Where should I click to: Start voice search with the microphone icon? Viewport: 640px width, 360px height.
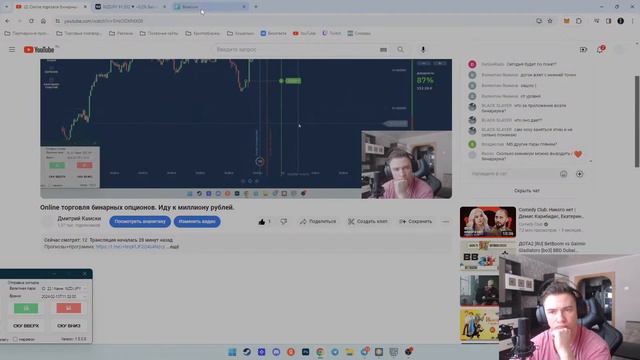point(423,49)
